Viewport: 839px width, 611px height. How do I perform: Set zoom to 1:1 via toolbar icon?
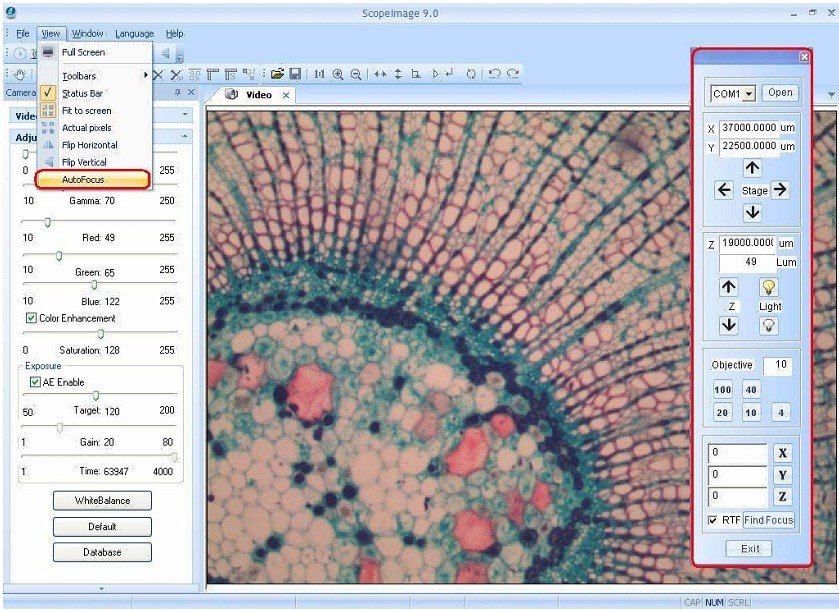click(x=319, y=74)
